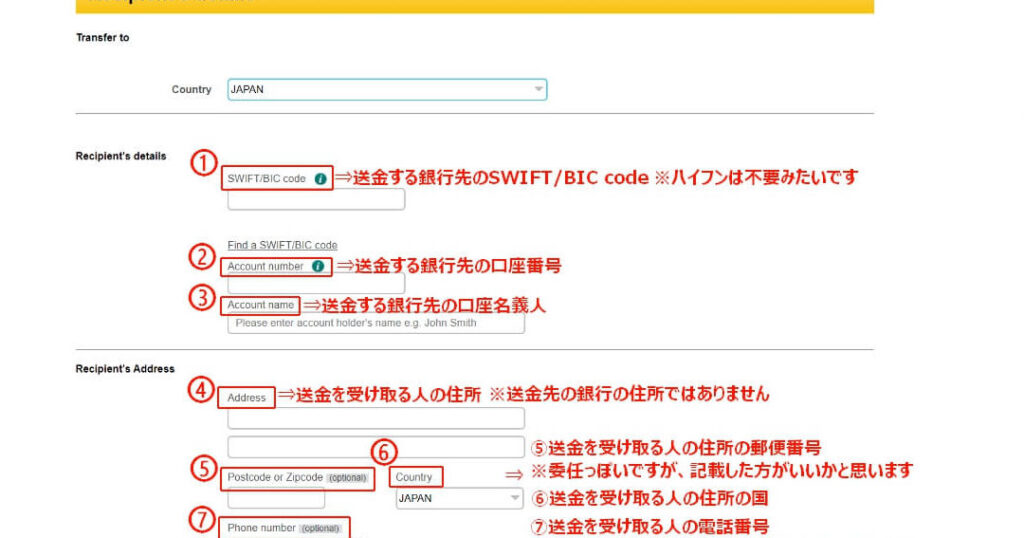Image resolution: width=1024 pixels, height=538 pixels.
Task: Follow the Find a SWIFT/BIC code link
Action: pos(282,245)
